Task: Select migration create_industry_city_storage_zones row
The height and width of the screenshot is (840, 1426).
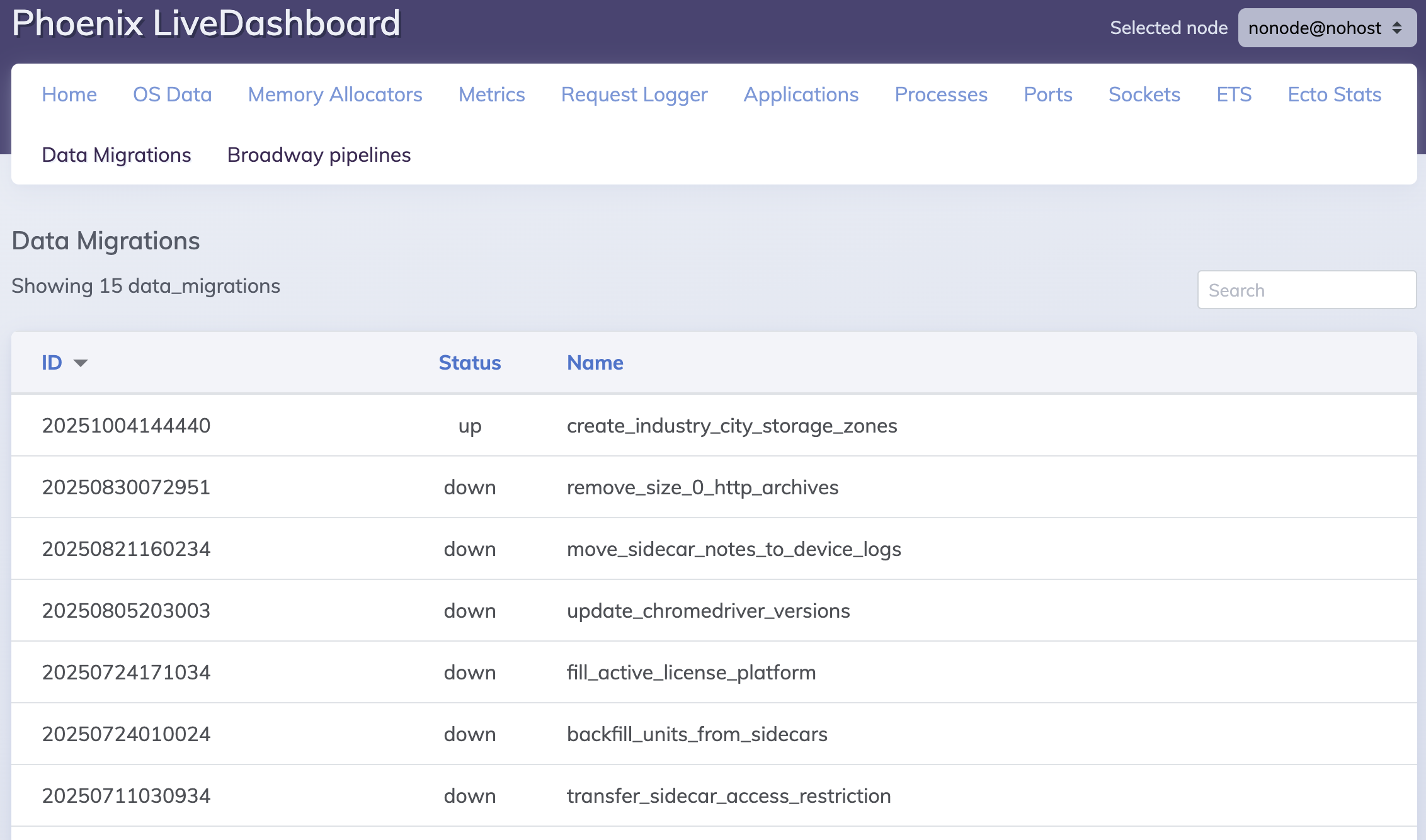Action: click(732, 425)
